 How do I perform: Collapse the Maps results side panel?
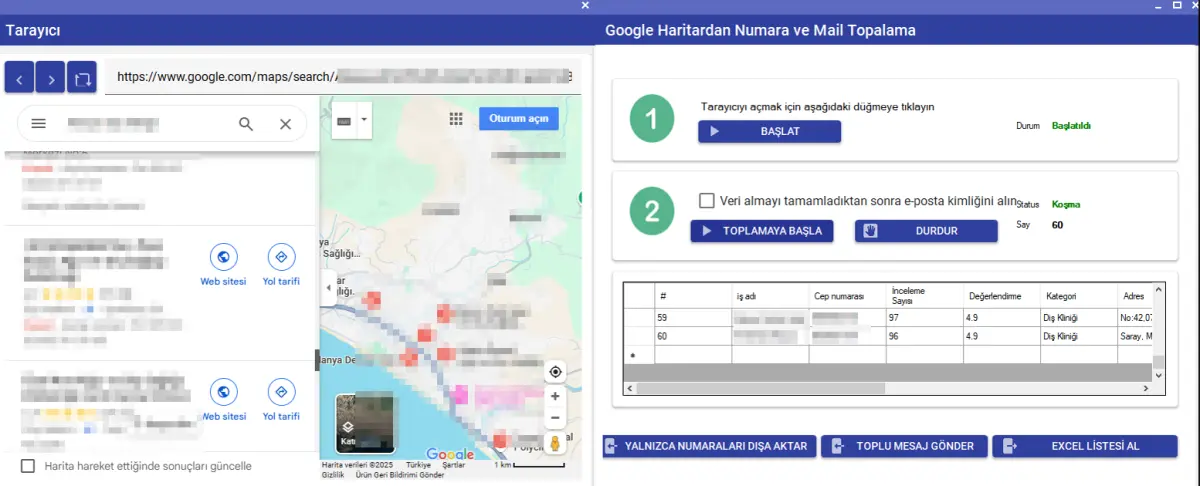pos(329,287)
